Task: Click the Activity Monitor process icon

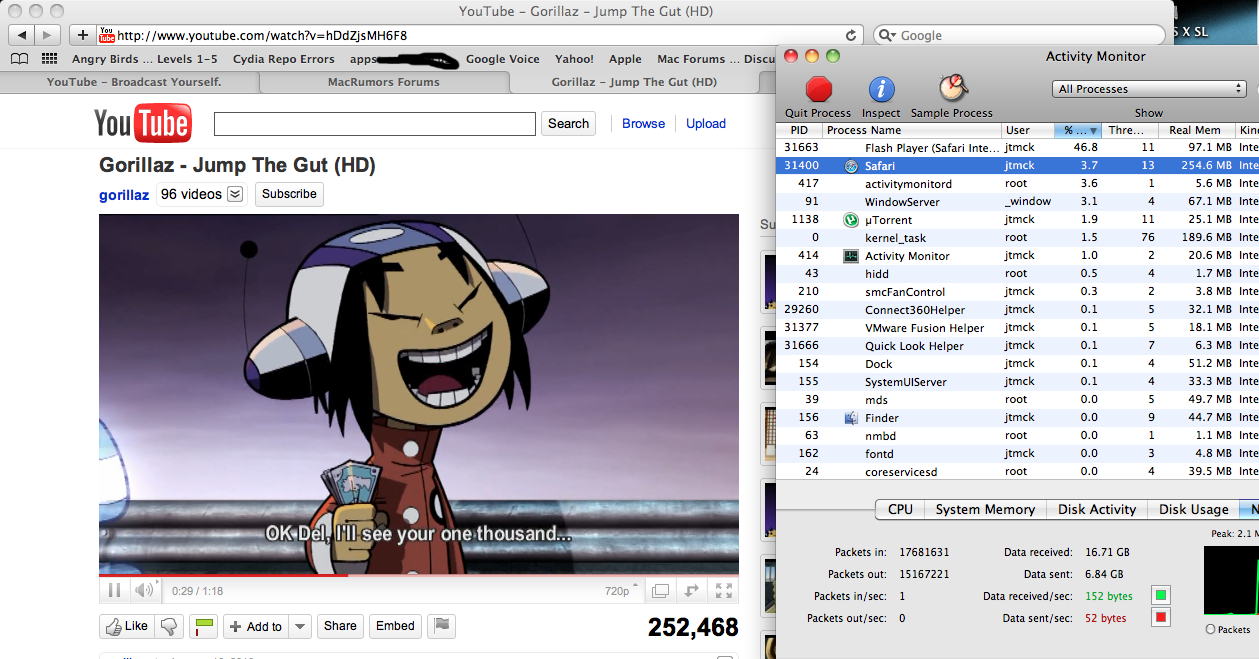Action: tap(851, 256)
